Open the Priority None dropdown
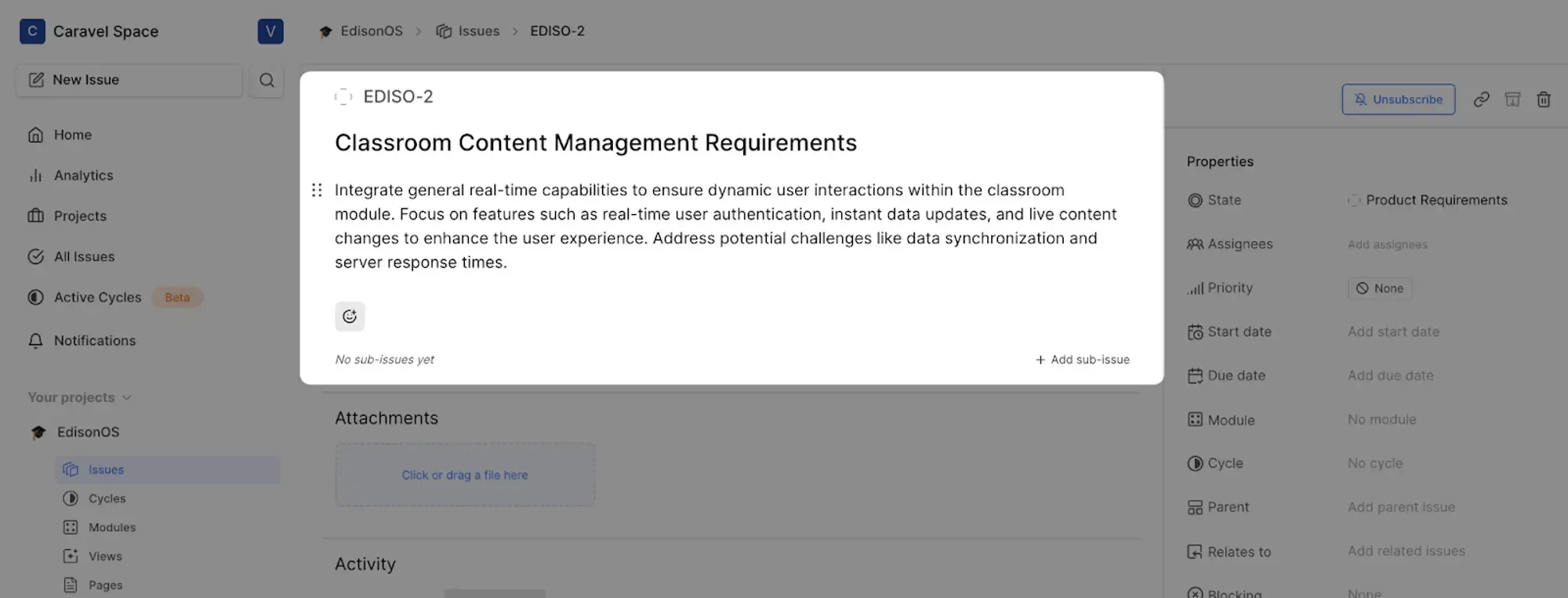1568x598 pixels. tap(1380, 288)
